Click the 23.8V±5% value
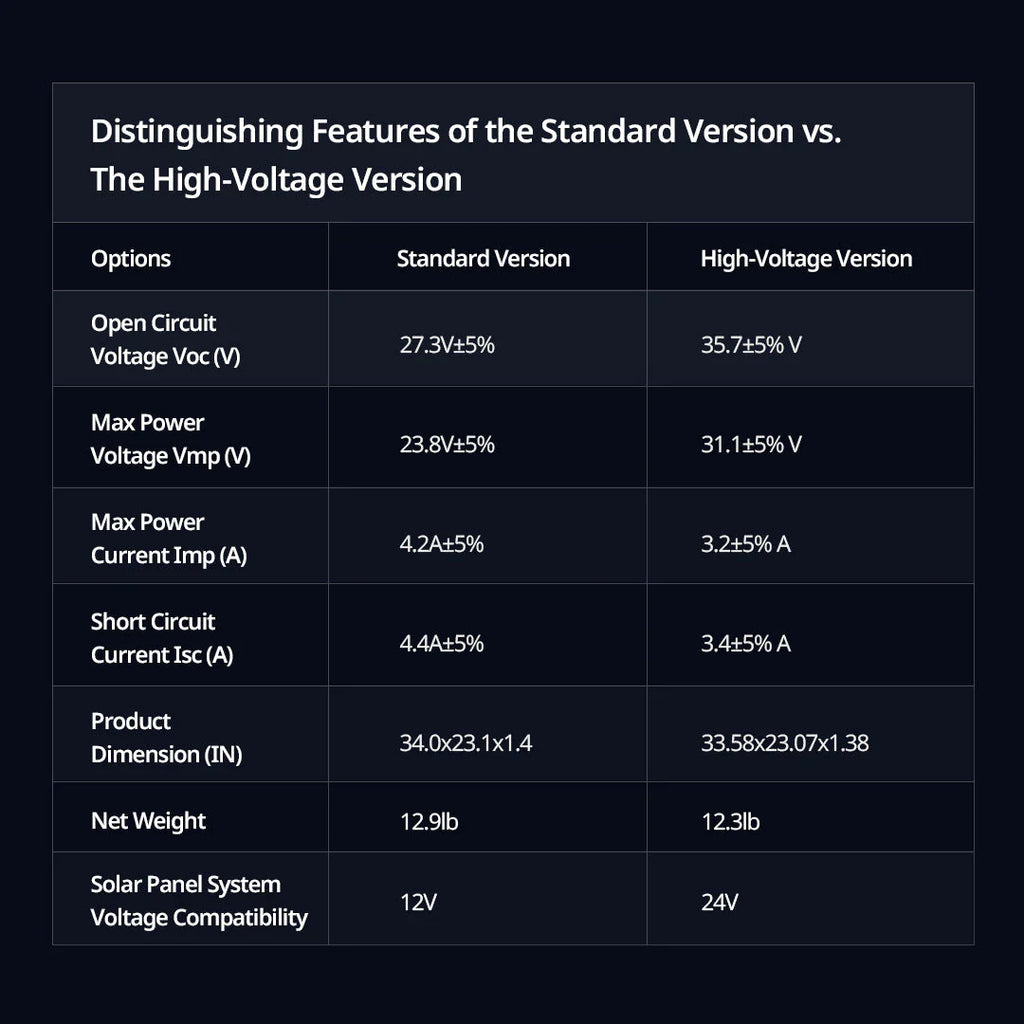The width and height of the screenshot is (1024, 1024). 447,444
